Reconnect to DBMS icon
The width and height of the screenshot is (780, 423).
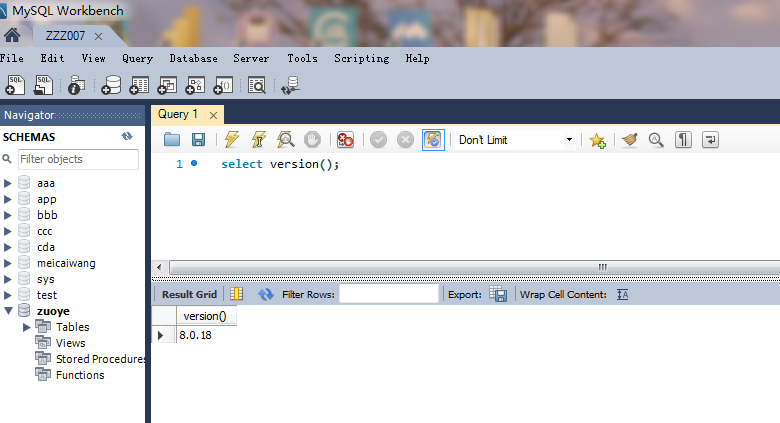(291, 85)
